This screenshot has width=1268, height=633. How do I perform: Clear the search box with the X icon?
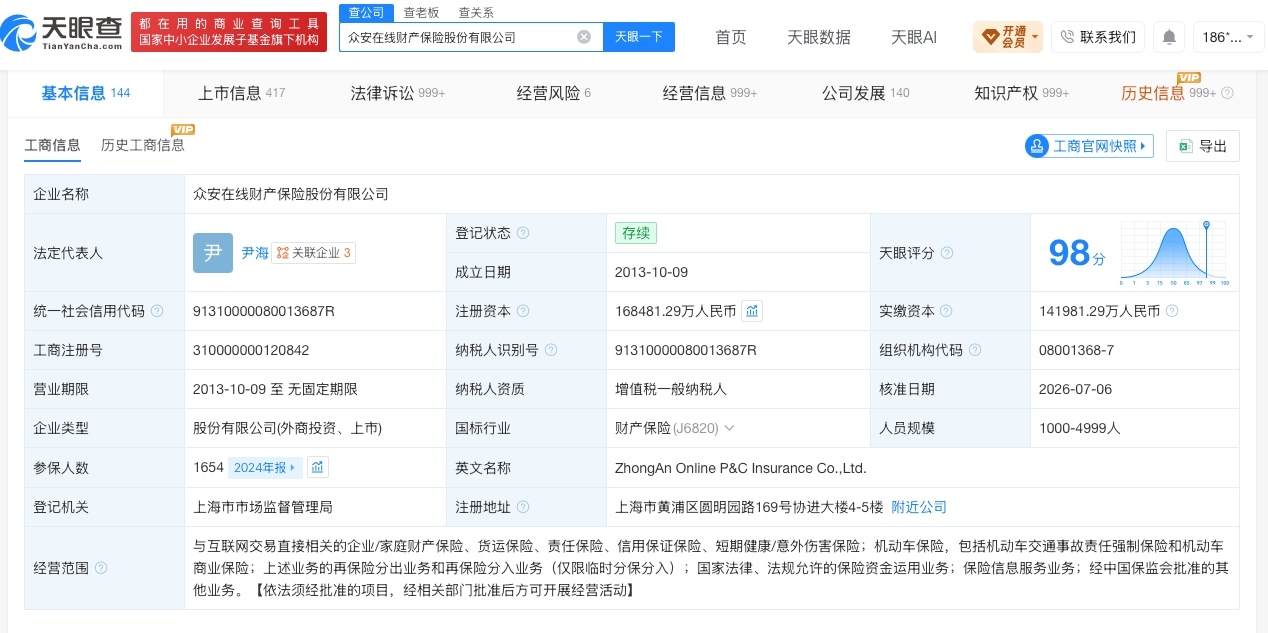click(584, 37)
